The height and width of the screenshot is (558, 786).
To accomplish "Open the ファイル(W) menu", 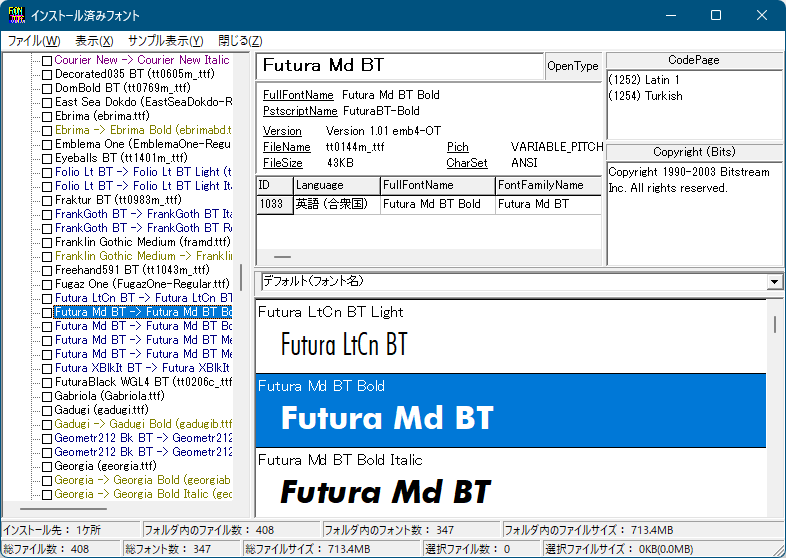I will pos(34,41).
